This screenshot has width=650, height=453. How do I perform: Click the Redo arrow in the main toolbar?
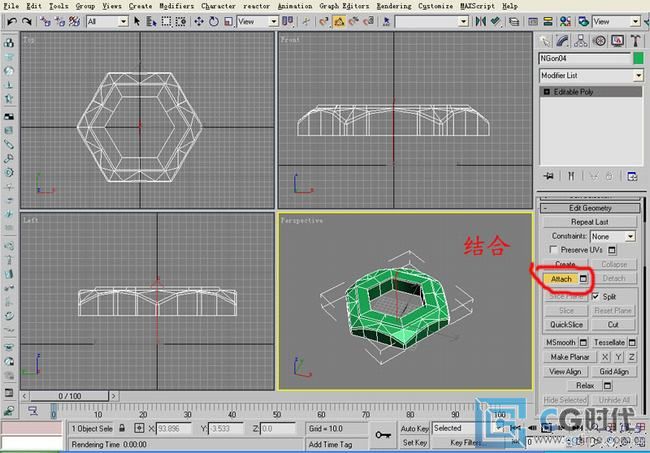[x=27, y=21]
